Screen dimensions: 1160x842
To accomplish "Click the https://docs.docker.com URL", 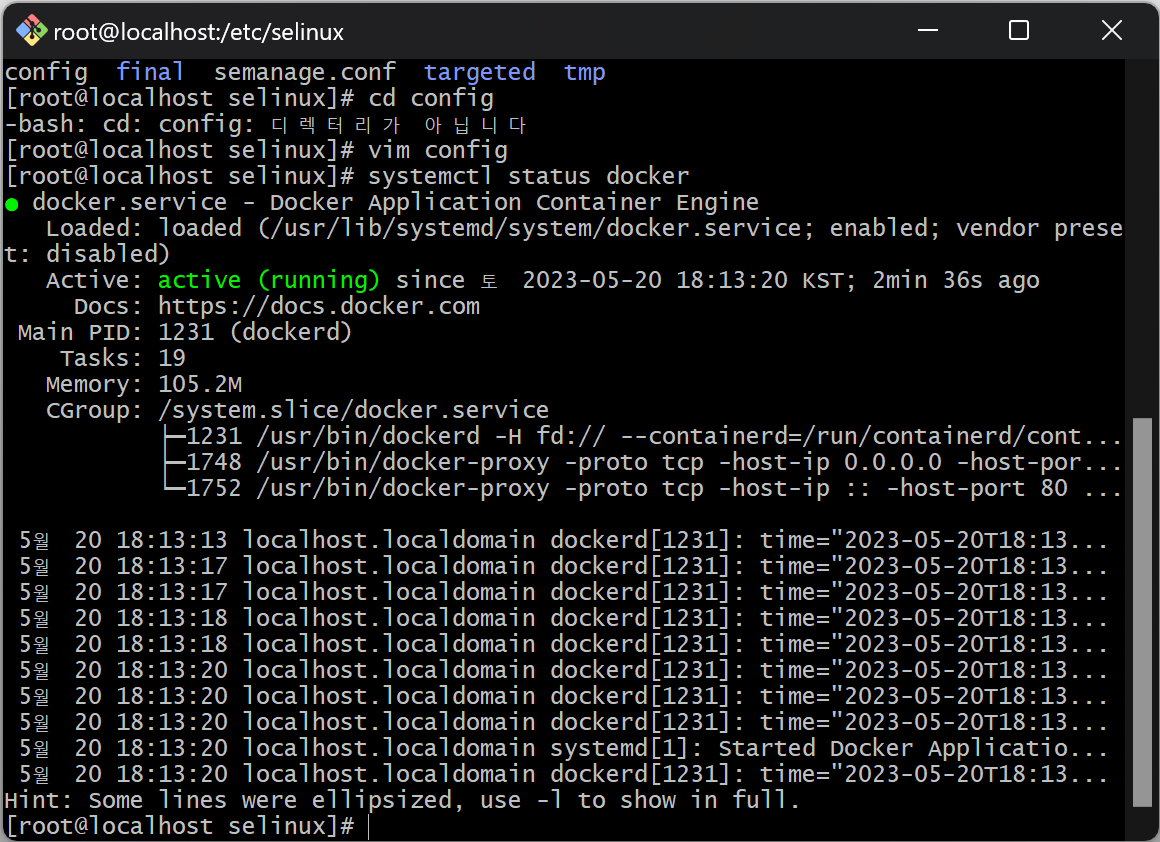I will click(x=319, y=306).
